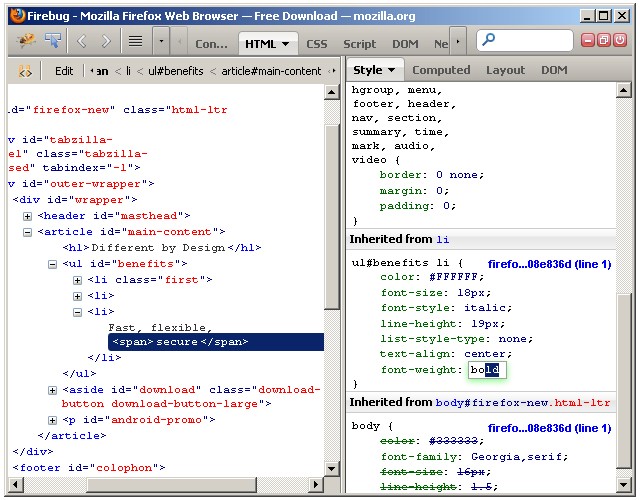Click the Firefox logo in title bar
The image size is (640, 500).
pos(18,16)
